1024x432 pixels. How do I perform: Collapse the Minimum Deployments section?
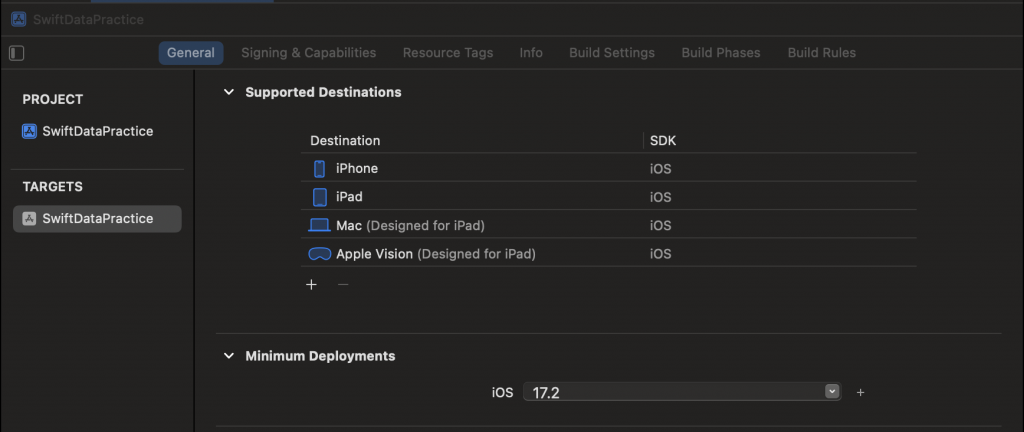229,356
